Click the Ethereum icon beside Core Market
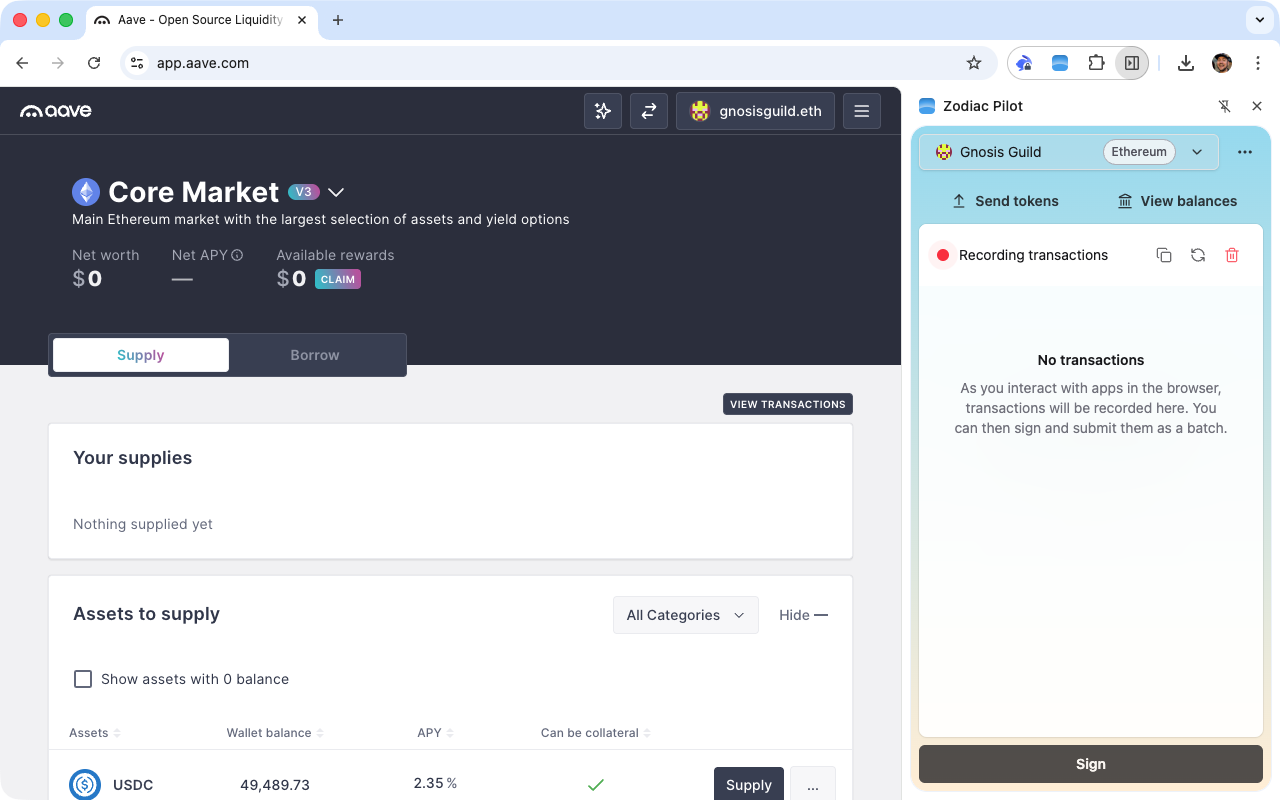The height and width of the screenshot is (800, 1280). point(86,192)
